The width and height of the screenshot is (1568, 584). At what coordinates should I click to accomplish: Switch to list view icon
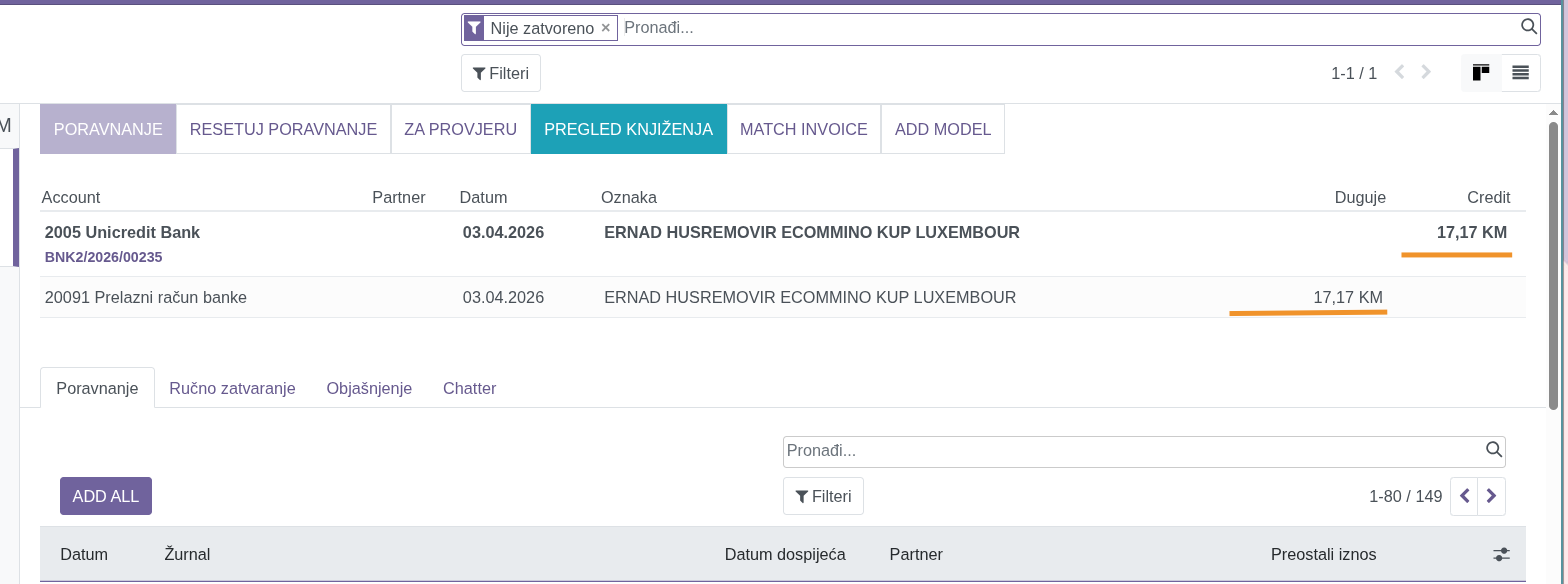tap(1520, 73)
